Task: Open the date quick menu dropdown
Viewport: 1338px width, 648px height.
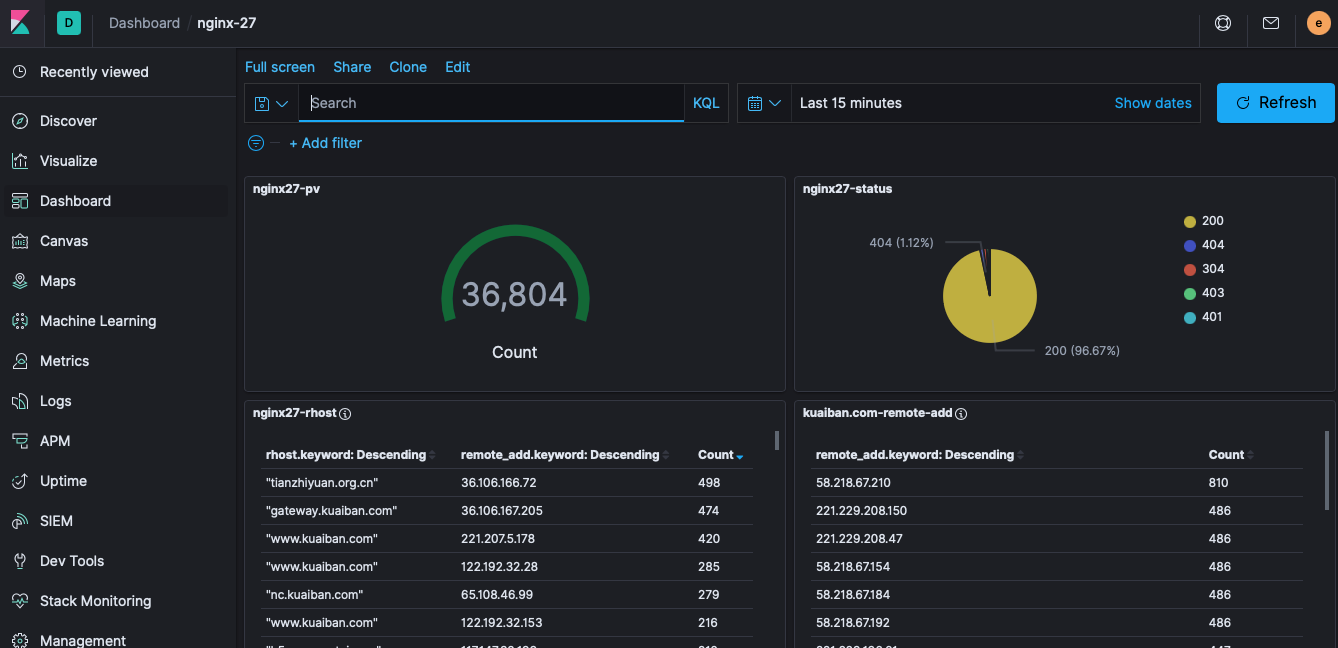Action: click(x=764, y=103)
